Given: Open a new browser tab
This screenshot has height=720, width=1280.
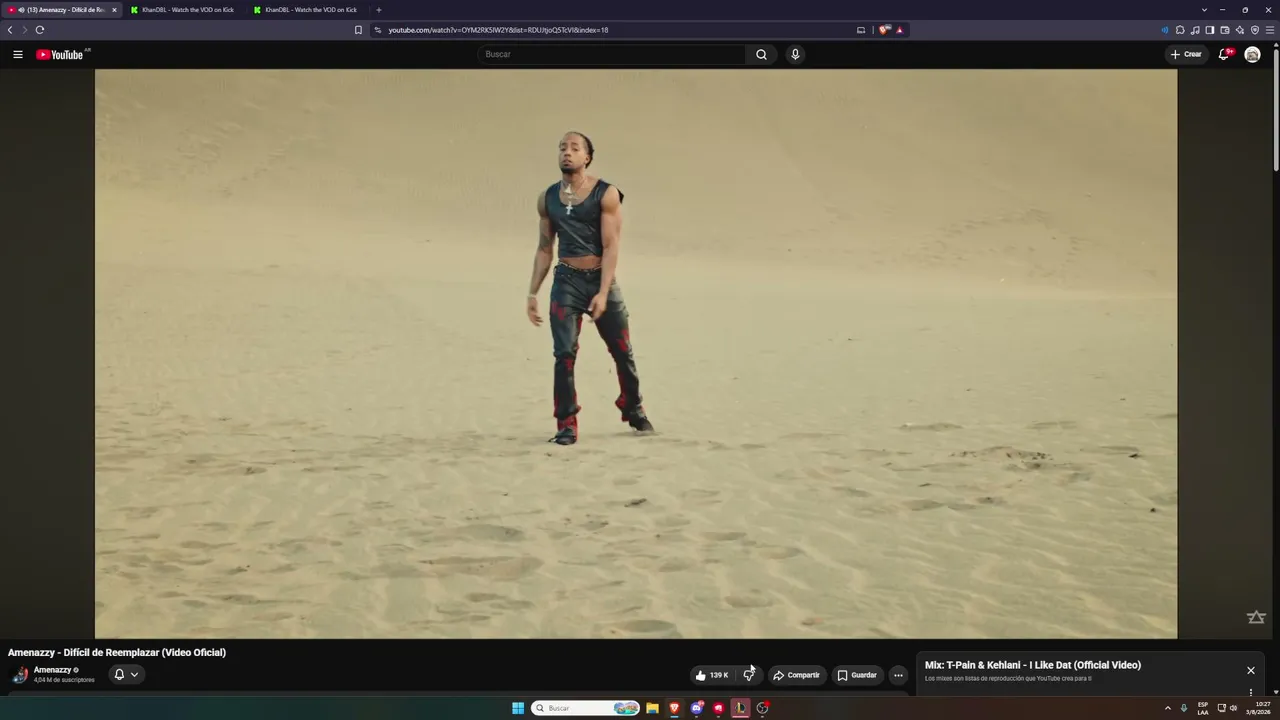Looking at the screenshot, I should [379, 10].
